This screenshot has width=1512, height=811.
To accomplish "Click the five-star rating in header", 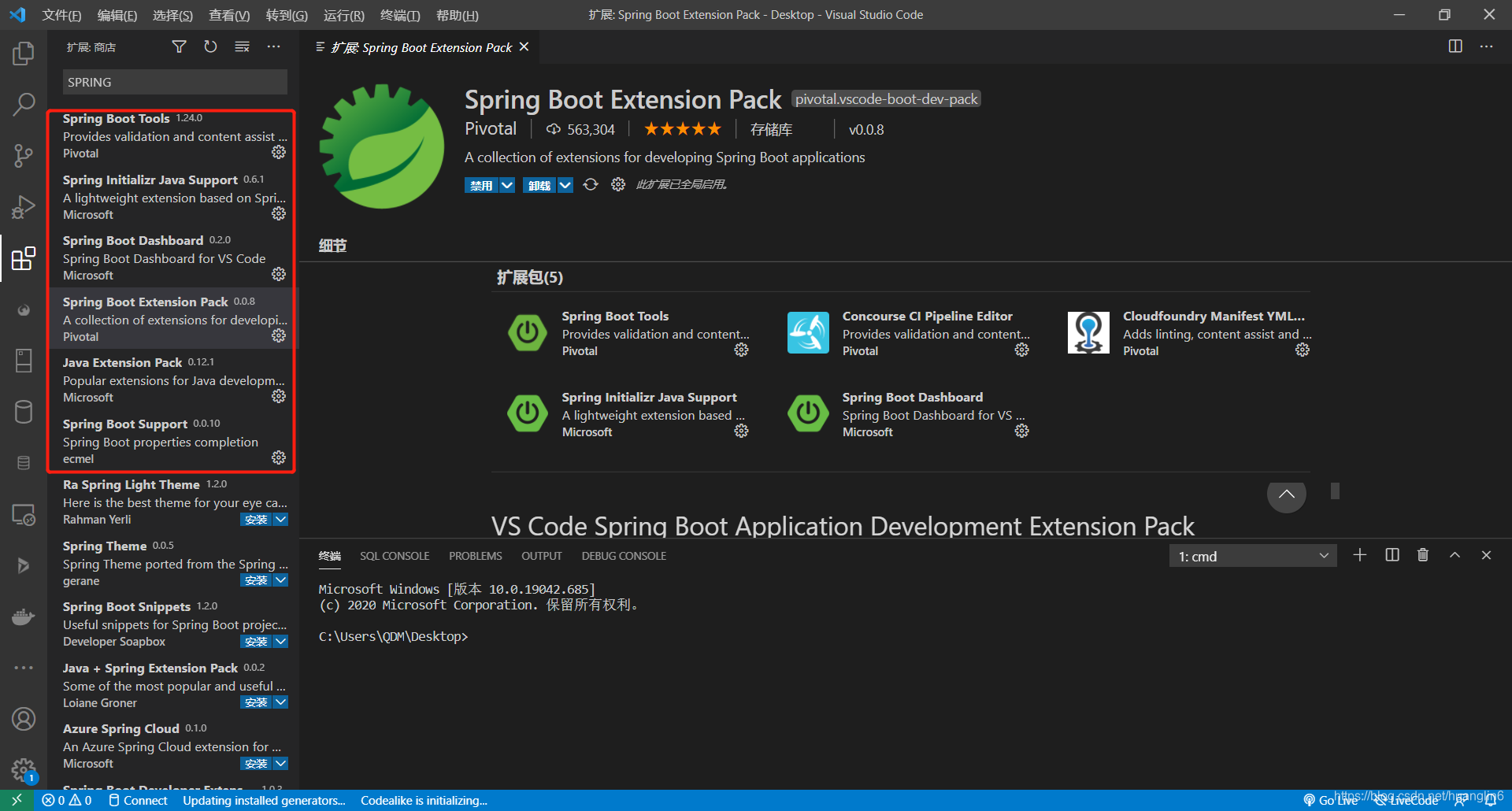I will point(682,129).
